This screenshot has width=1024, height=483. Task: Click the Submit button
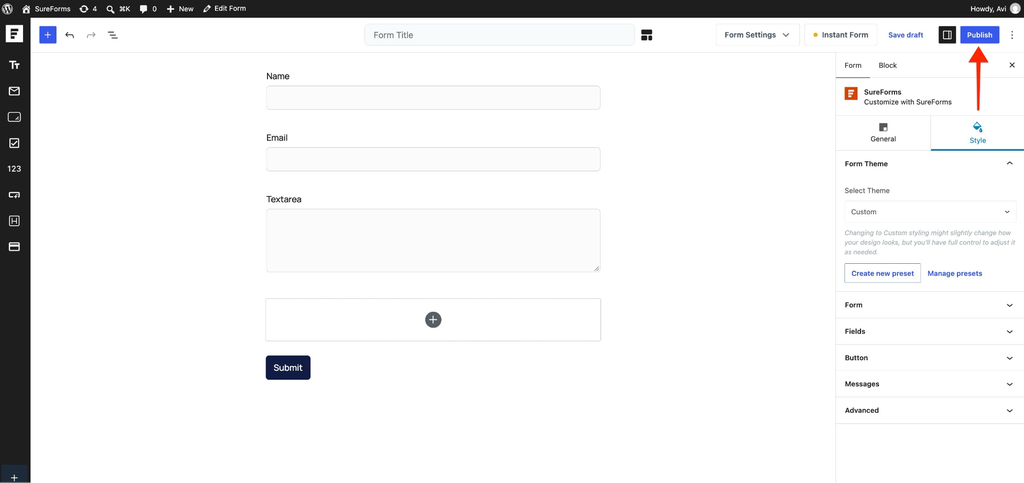coord(288,367)
